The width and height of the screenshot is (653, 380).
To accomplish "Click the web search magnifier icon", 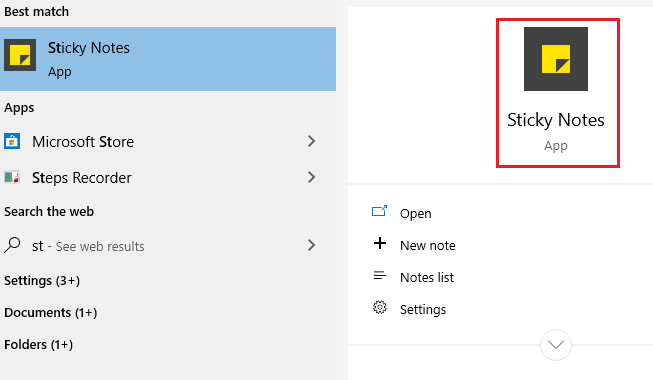I will click(12, 245).
